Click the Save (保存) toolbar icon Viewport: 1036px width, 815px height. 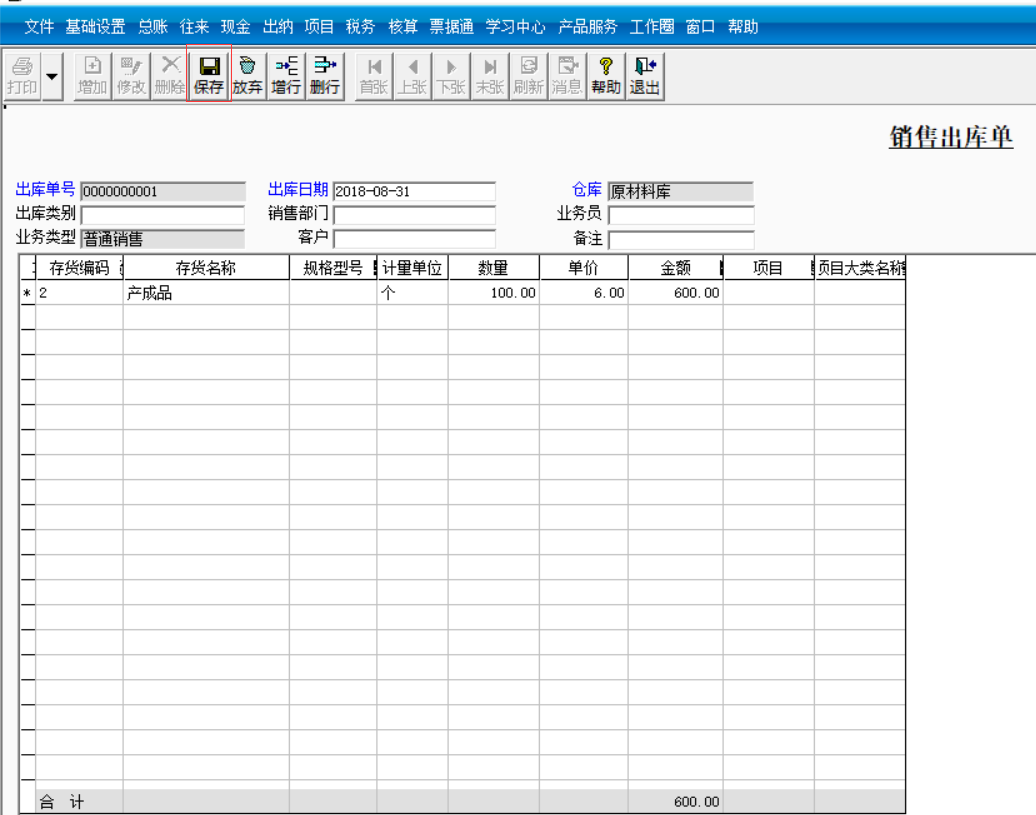[209, 75]
